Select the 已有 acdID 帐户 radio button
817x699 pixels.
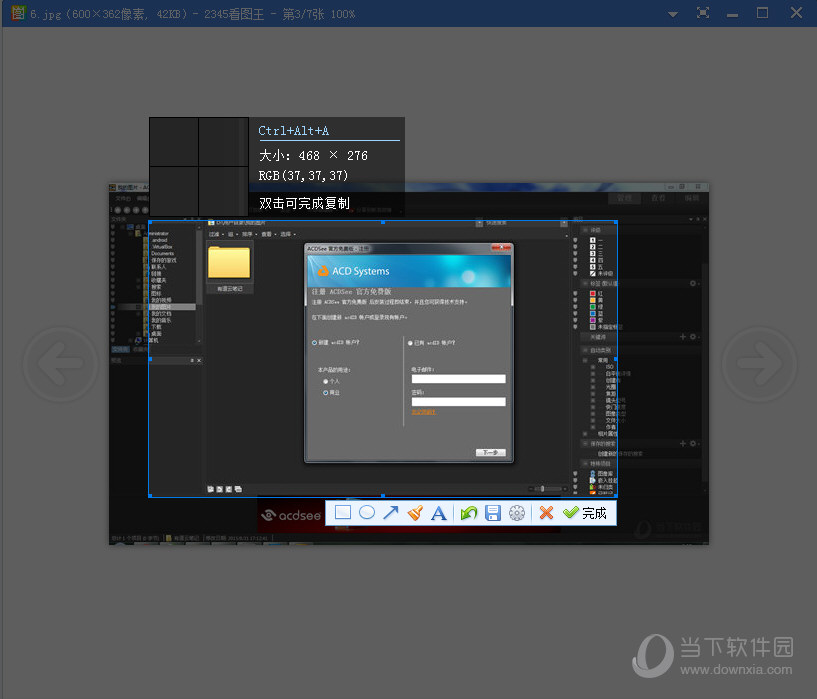click(410, 342)
